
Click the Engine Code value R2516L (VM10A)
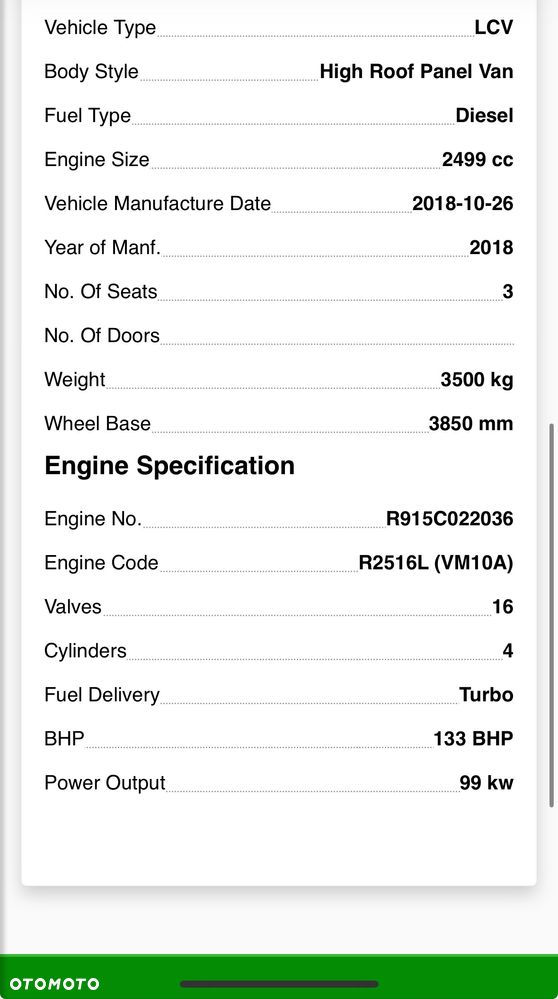[x=436, y=563]
